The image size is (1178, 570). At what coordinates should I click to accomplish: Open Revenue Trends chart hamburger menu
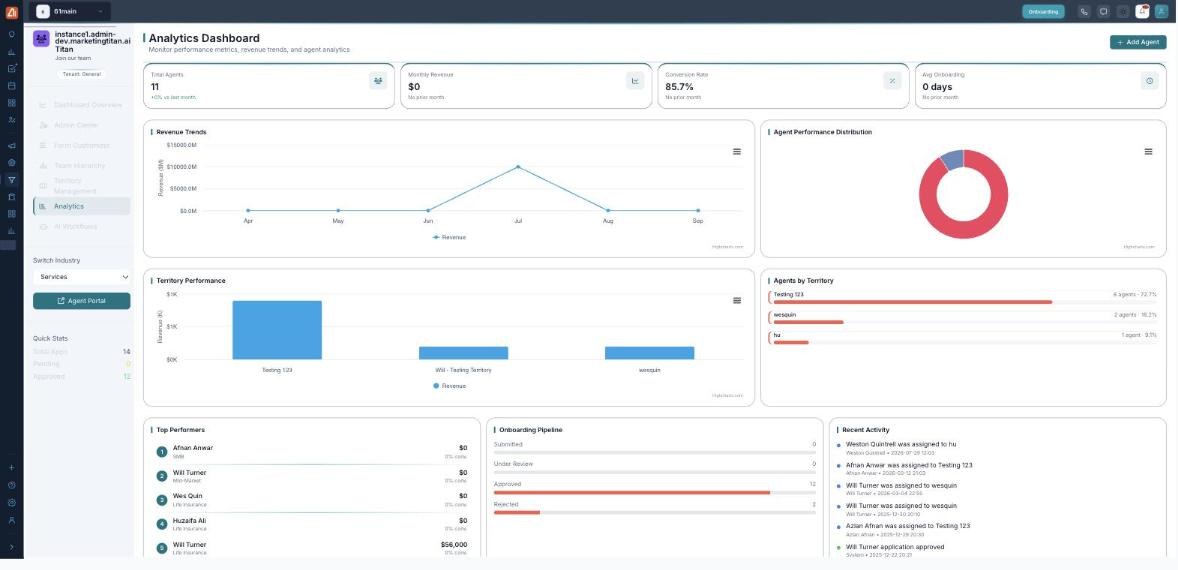(x=737, y=152)
